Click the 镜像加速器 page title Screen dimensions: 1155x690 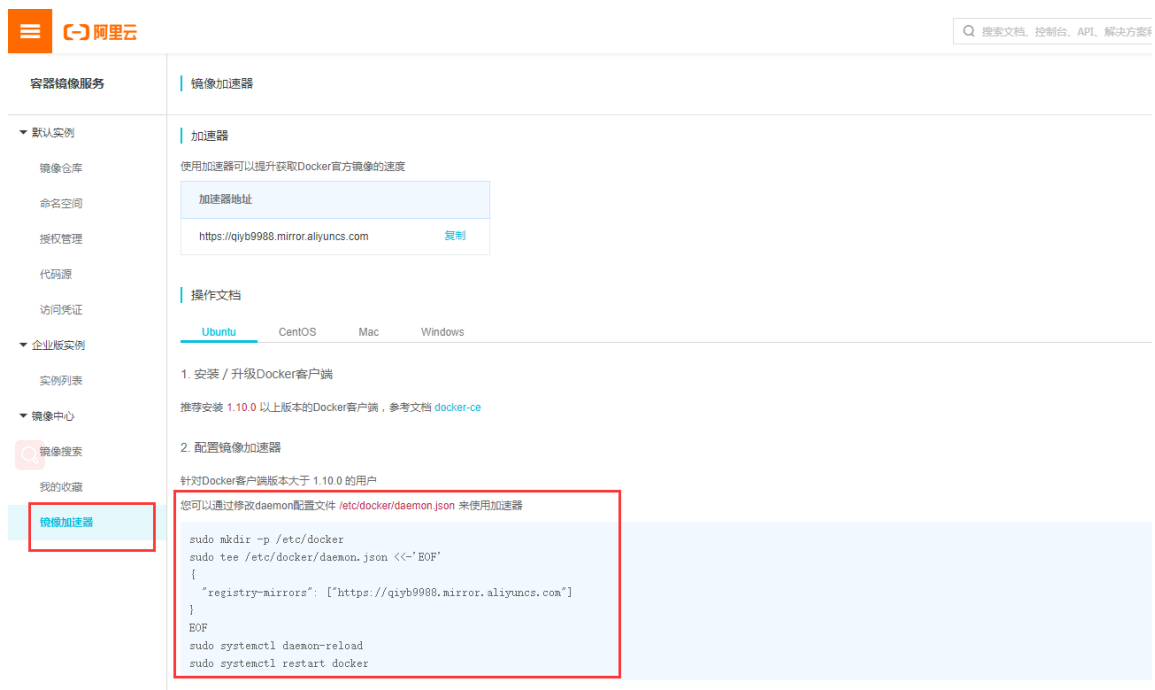tap(222, 83)
